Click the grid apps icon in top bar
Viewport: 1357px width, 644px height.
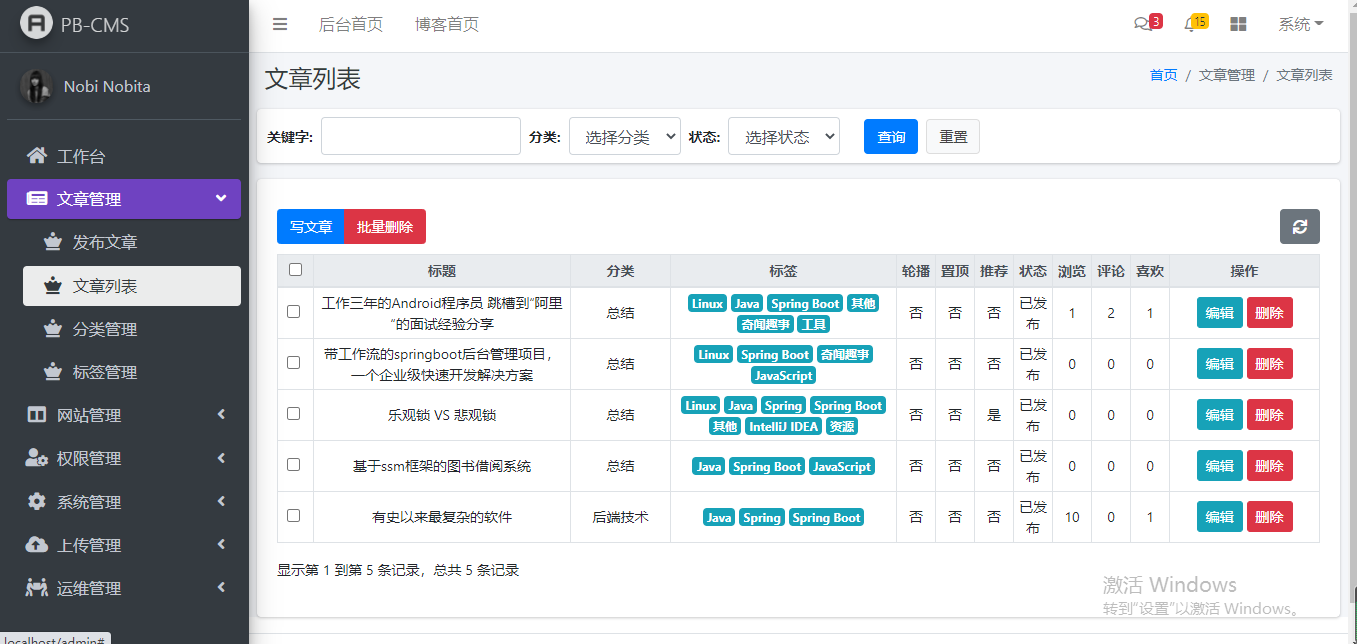1238,25
